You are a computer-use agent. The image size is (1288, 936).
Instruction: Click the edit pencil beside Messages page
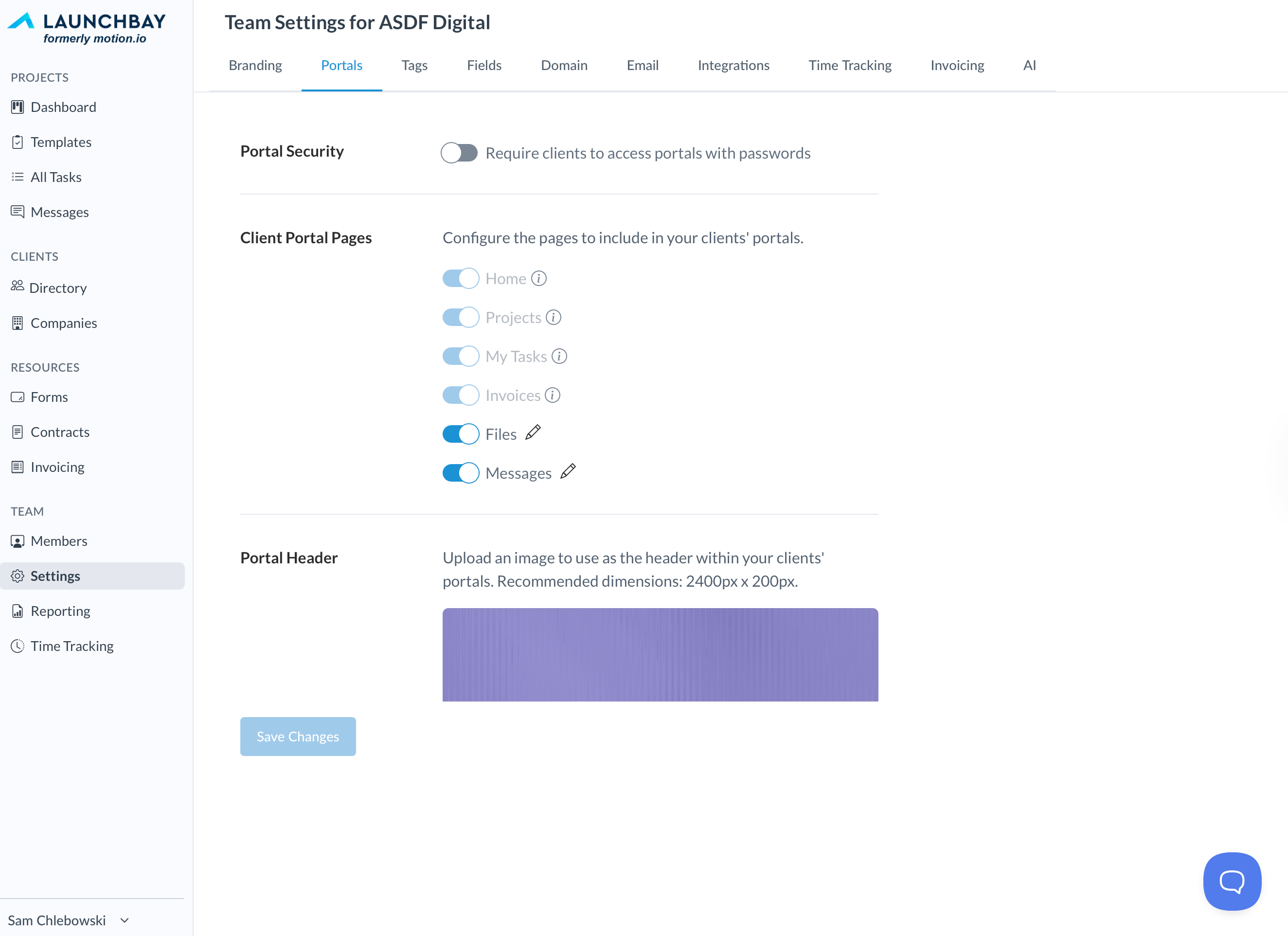(x=568, y=471)
